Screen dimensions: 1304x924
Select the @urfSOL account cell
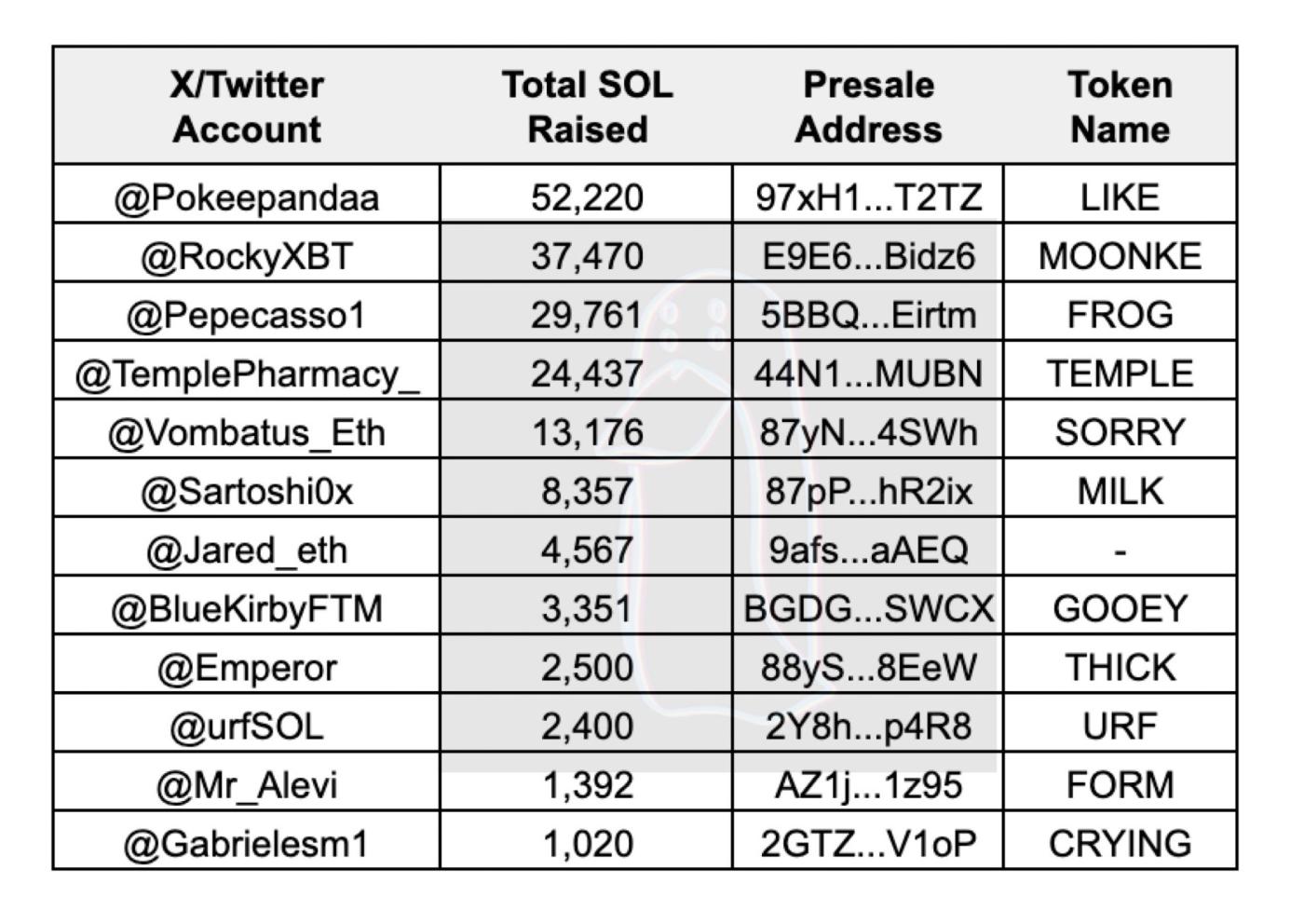point(247,726)
